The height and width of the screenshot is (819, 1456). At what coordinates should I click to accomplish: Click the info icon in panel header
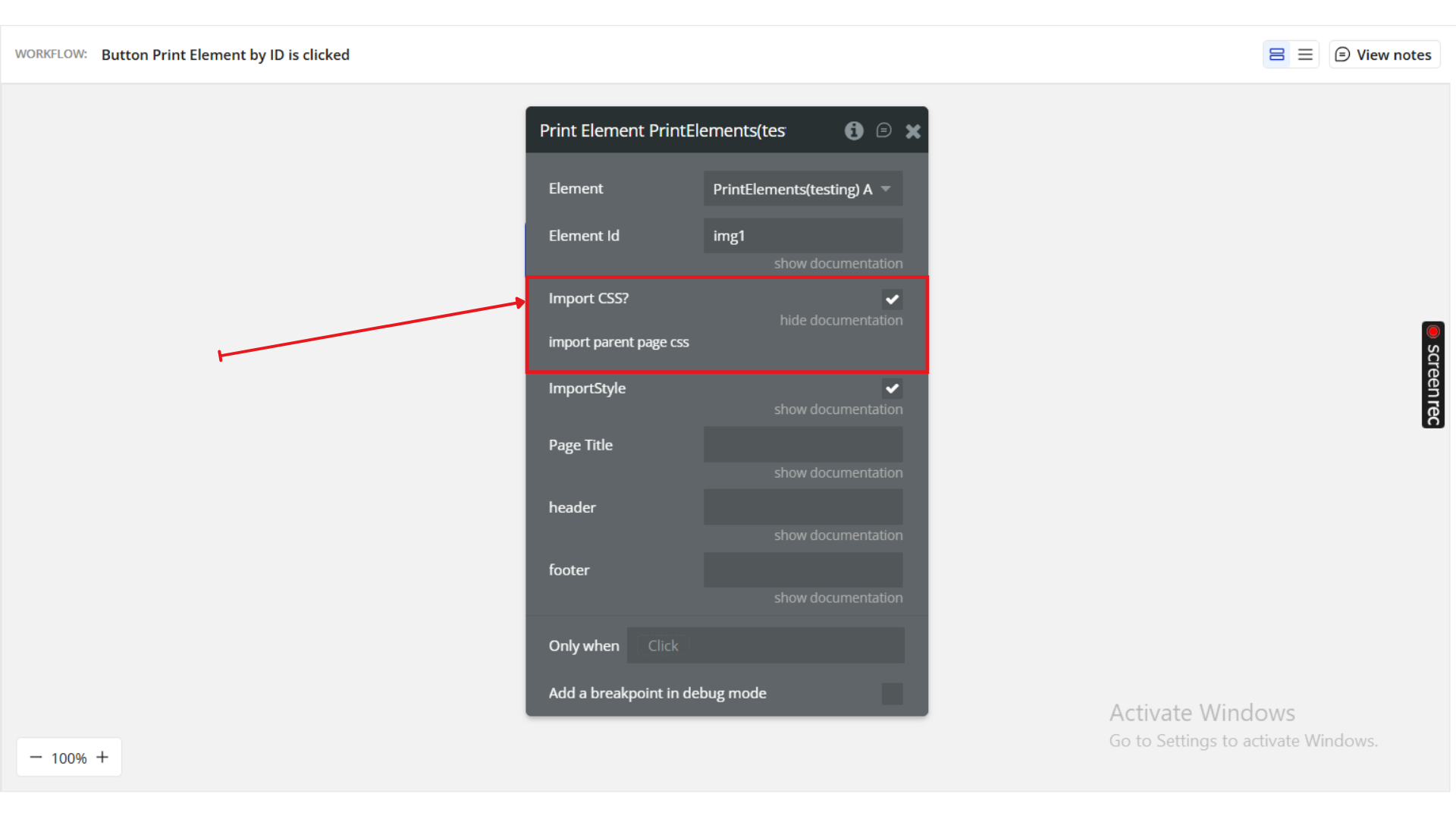pyautogui.click(x=854, y=130)
